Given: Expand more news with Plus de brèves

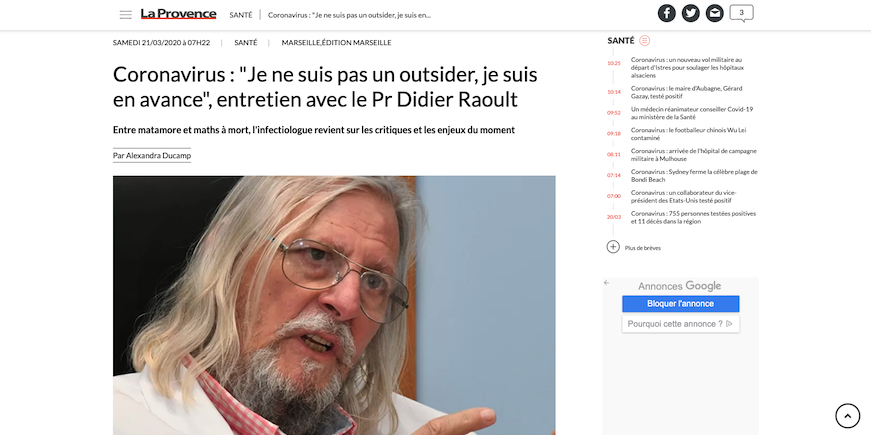Looking at the screenshot, I should click(634, 247).
